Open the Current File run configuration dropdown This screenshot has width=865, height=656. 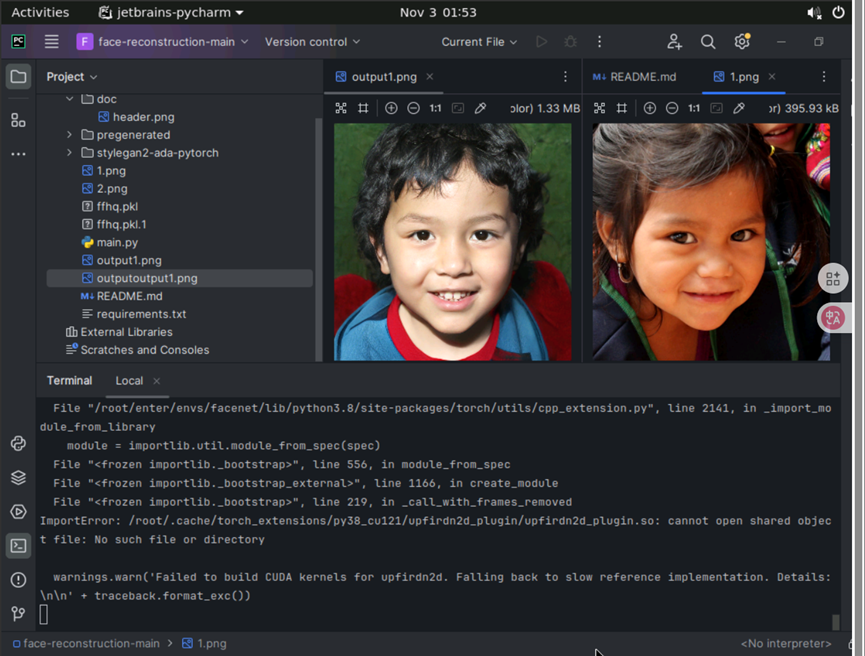[479, 42]
